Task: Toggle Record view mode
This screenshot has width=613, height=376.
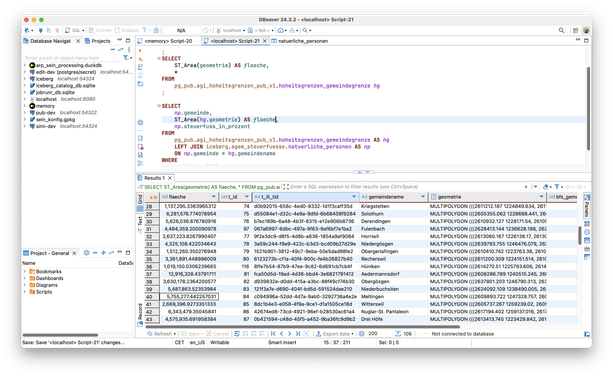Action: [x=140, y=315]
